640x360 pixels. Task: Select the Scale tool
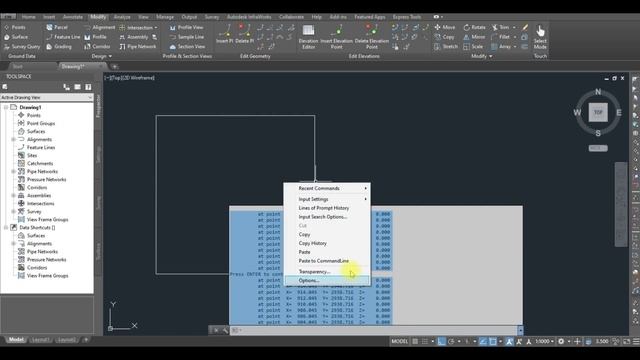[x=473, y=47]
